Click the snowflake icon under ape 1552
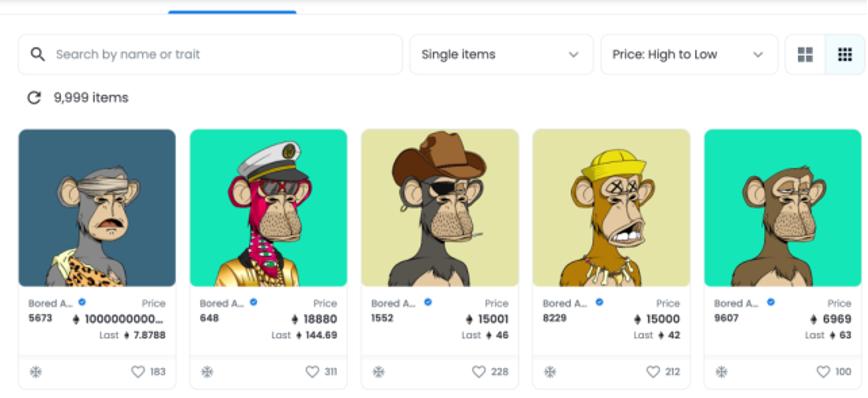868x398 pixels. [x=379, y=372]
